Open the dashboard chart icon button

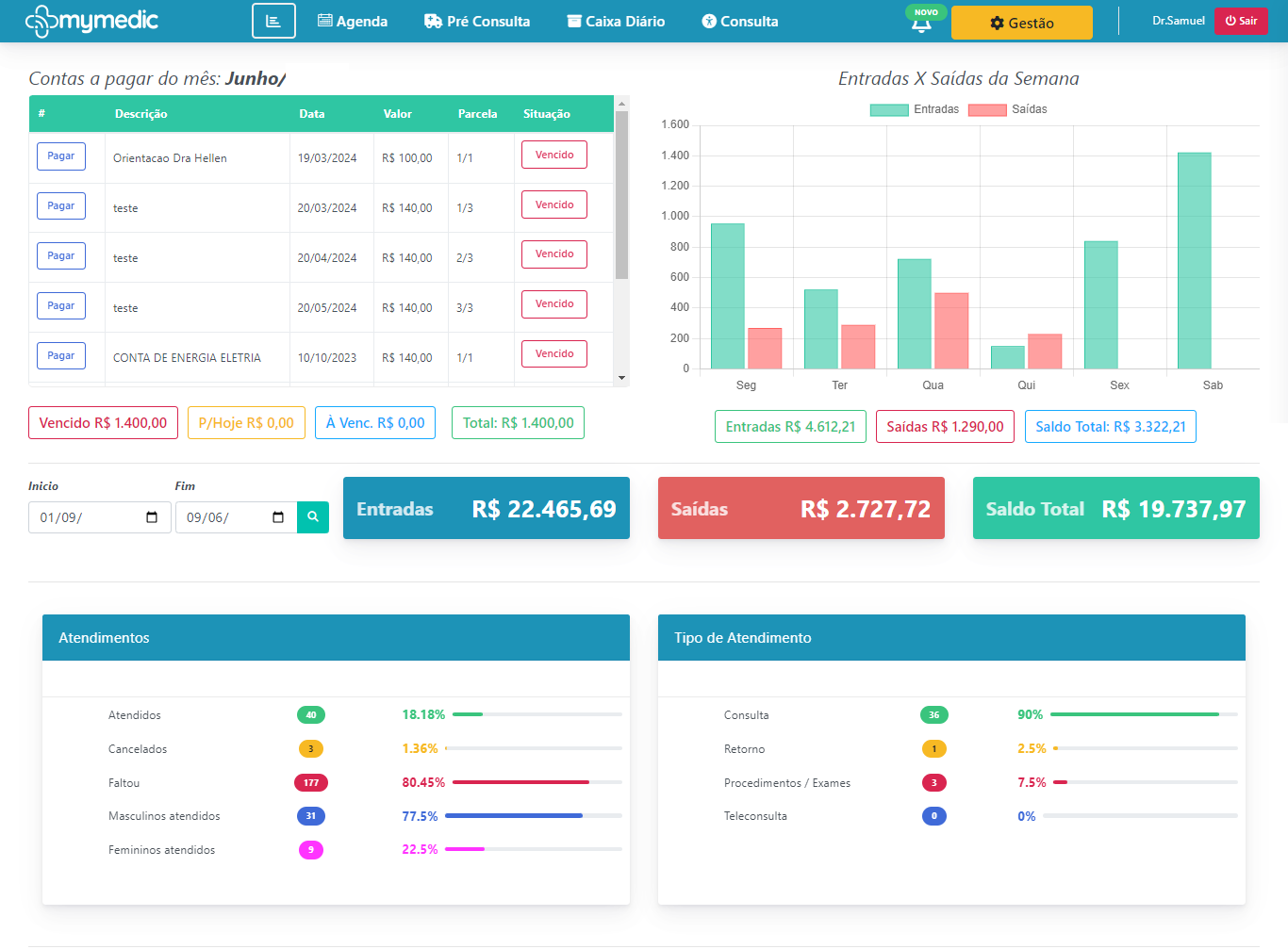click(x=273, y=21)
